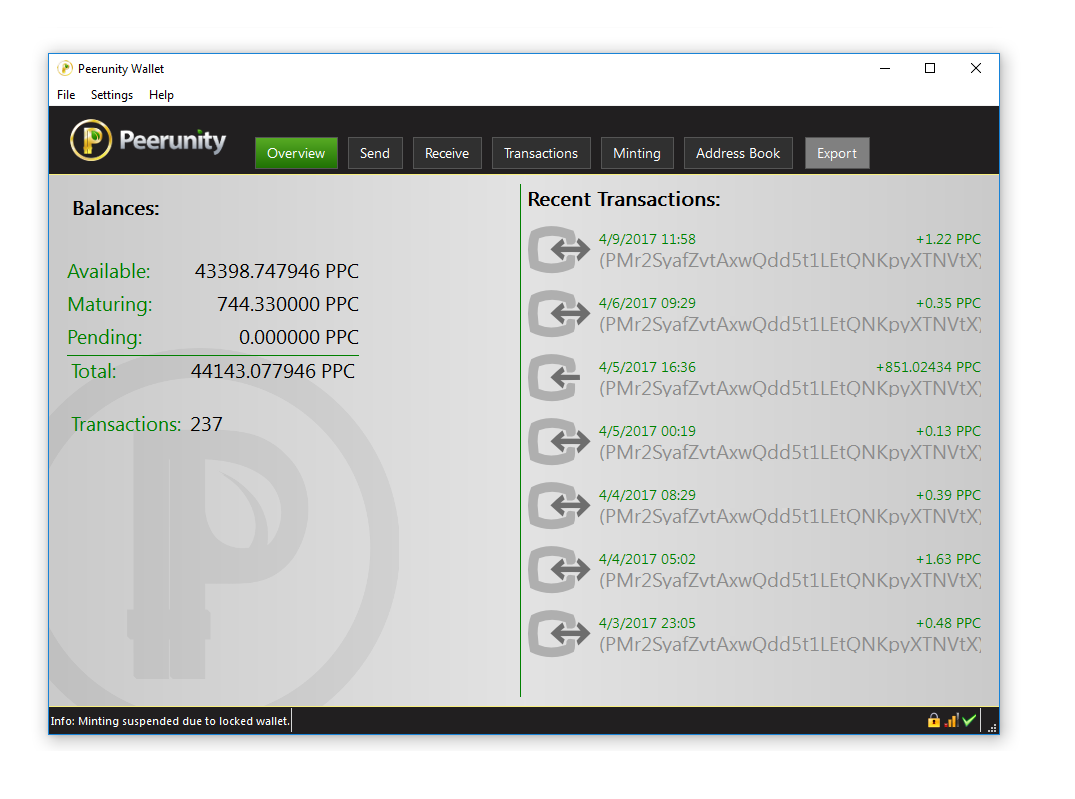Click the Peerunity logo in header
Screen dimensions: 1075x799
coord(148,141)
